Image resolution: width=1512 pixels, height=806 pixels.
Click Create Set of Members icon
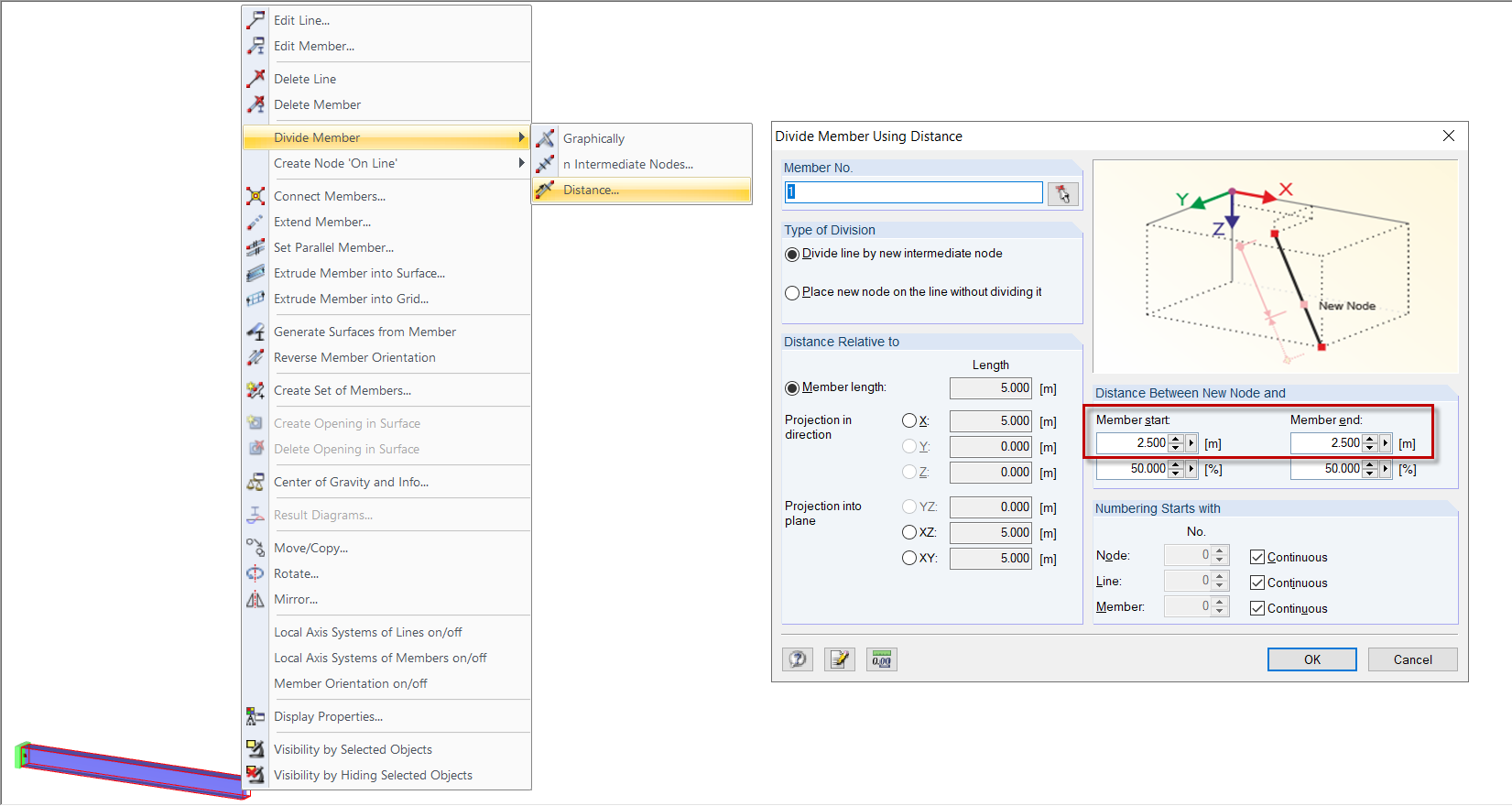click(x=256, y=389)
